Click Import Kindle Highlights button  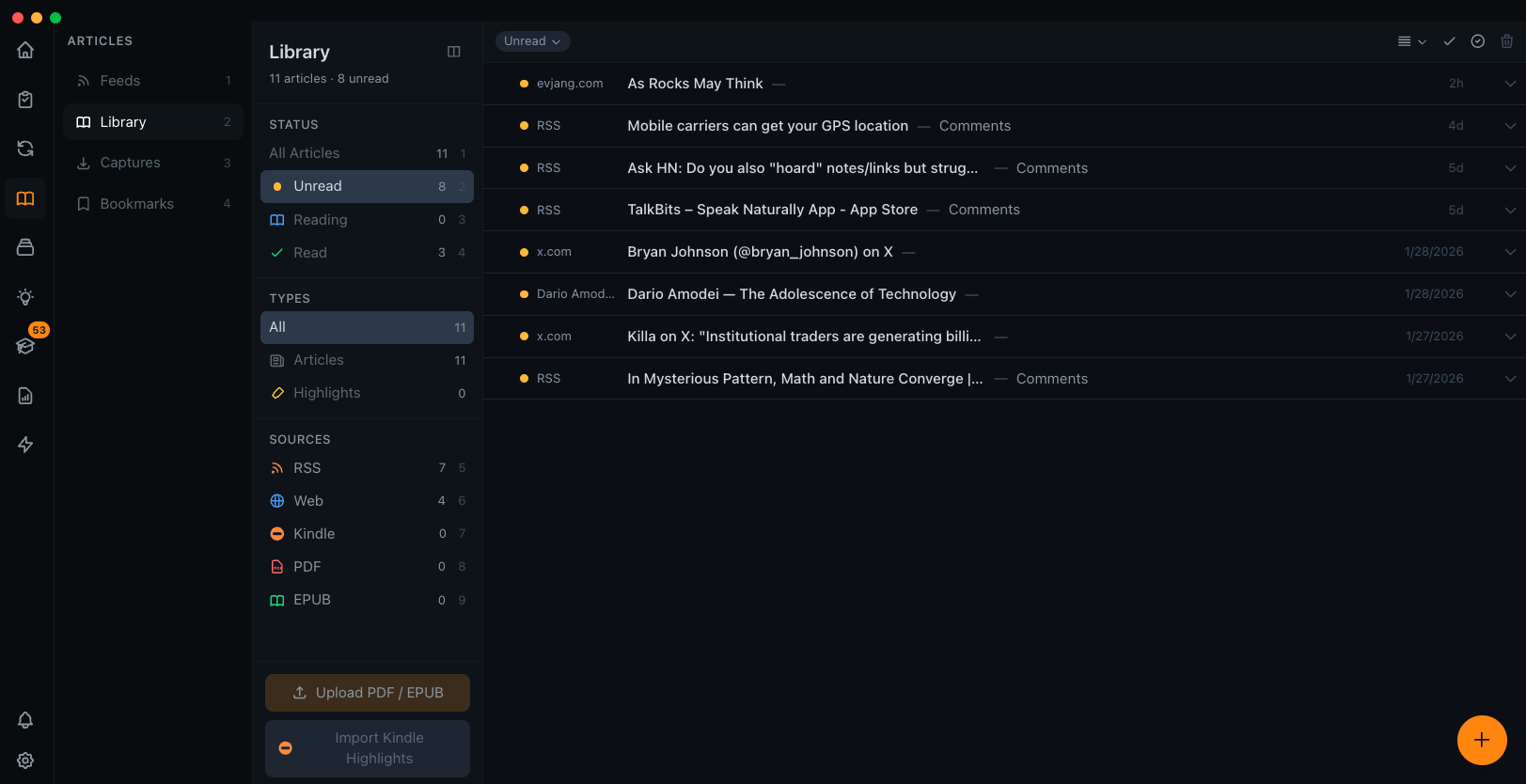click(368, 748)
